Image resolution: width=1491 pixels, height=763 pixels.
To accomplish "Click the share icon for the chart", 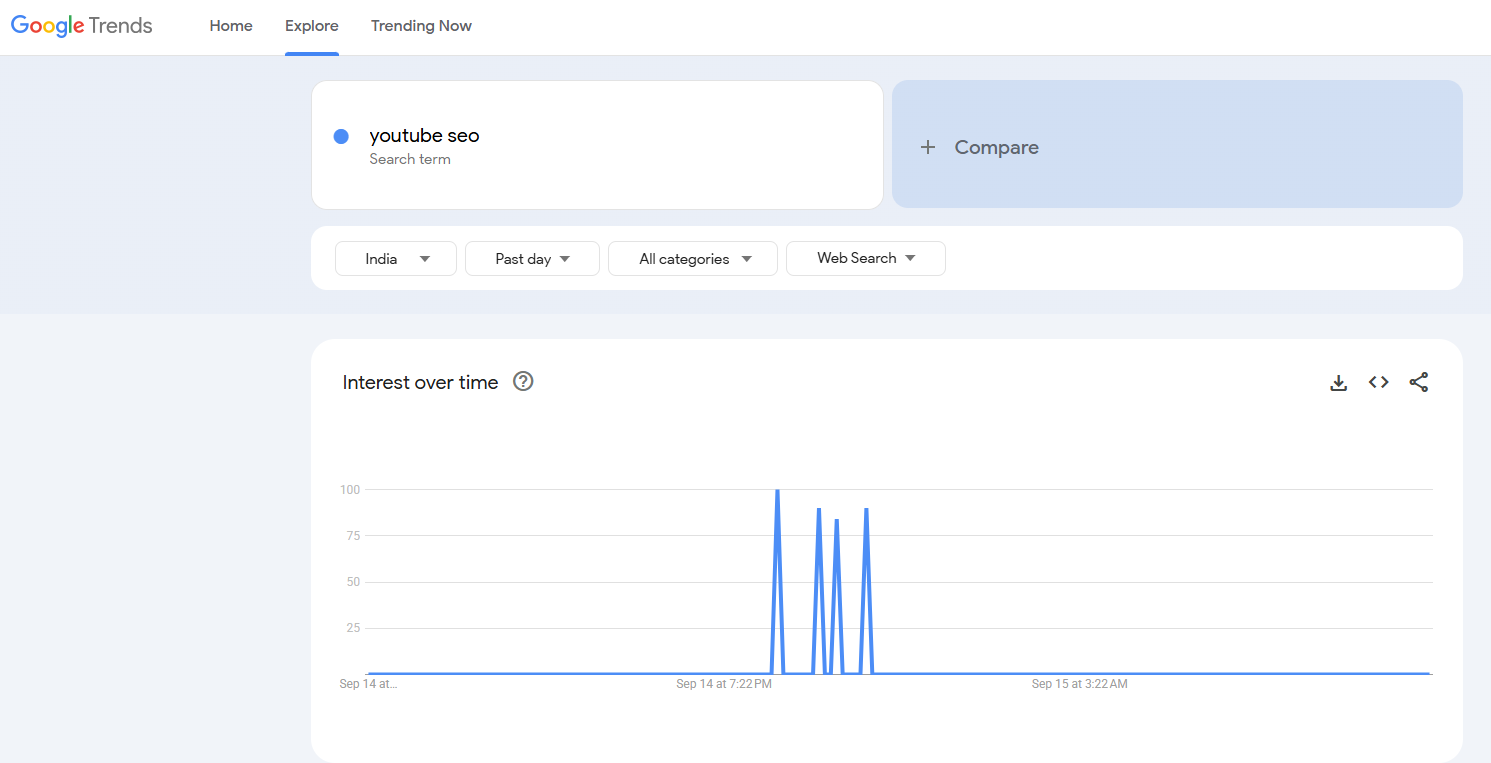I will pyautogui.click(x=1419, y=382).
